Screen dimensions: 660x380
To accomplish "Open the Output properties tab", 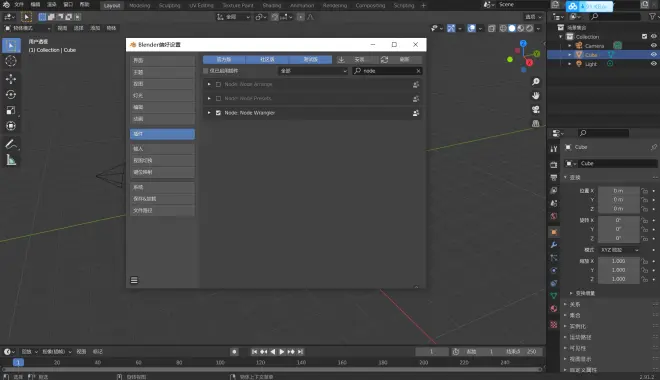I will pyautogui.click(x=554, y=178).
